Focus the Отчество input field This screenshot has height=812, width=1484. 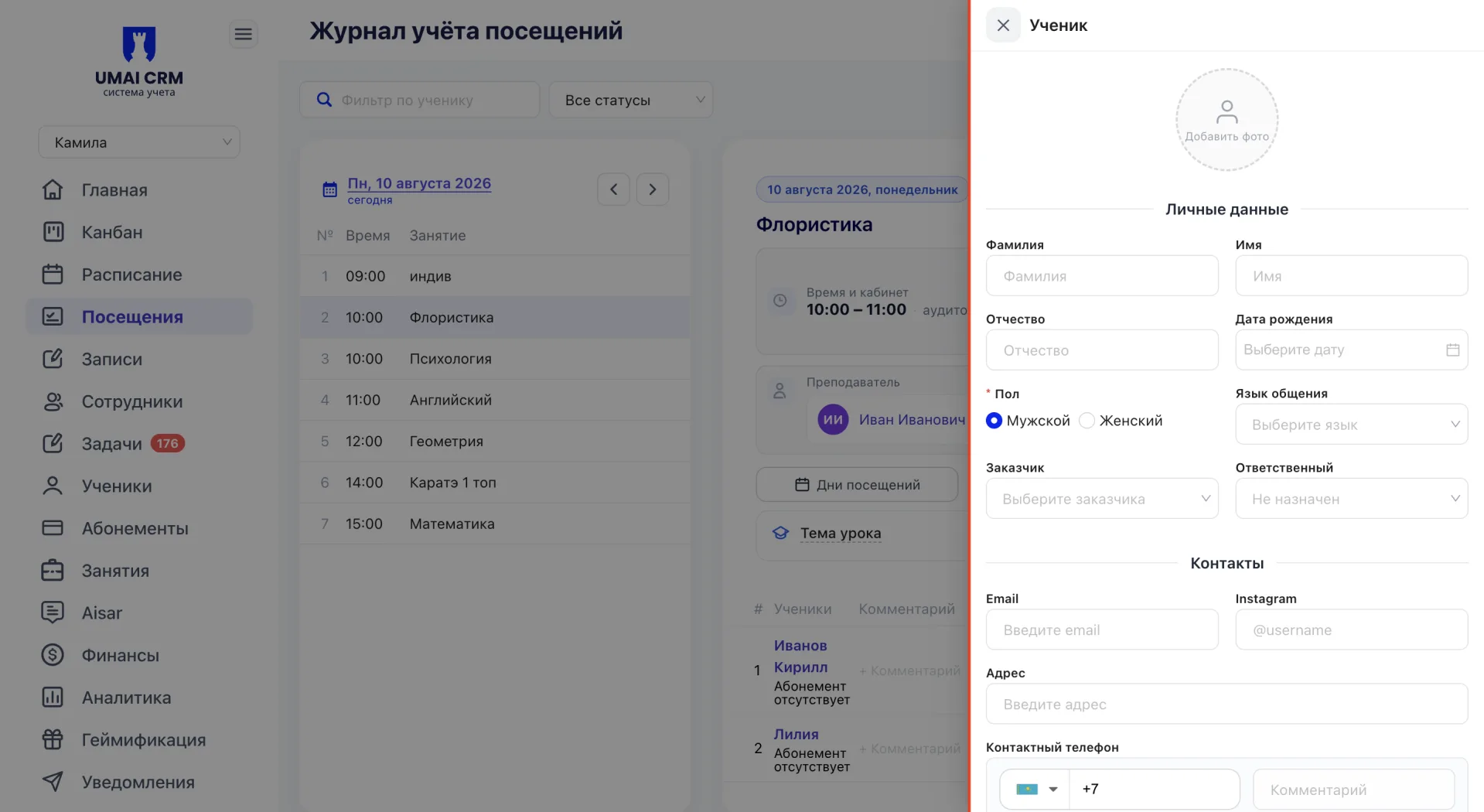pos(1102,350)
